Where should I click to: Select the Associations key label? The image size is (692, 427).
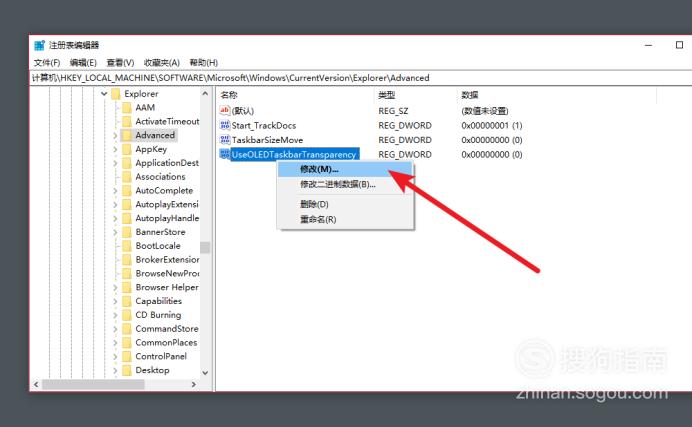point(160,177)
